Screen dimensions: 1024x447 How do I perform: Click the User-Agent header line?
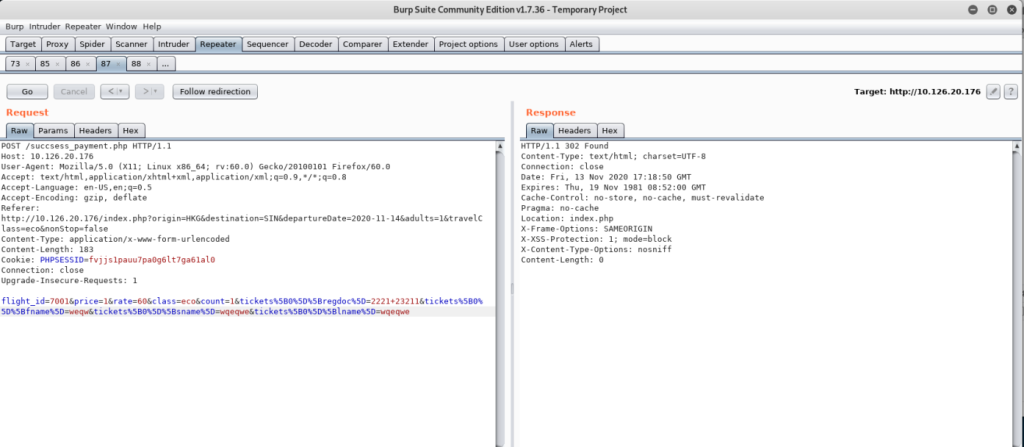pyautogui.click(x=196, y=167)
